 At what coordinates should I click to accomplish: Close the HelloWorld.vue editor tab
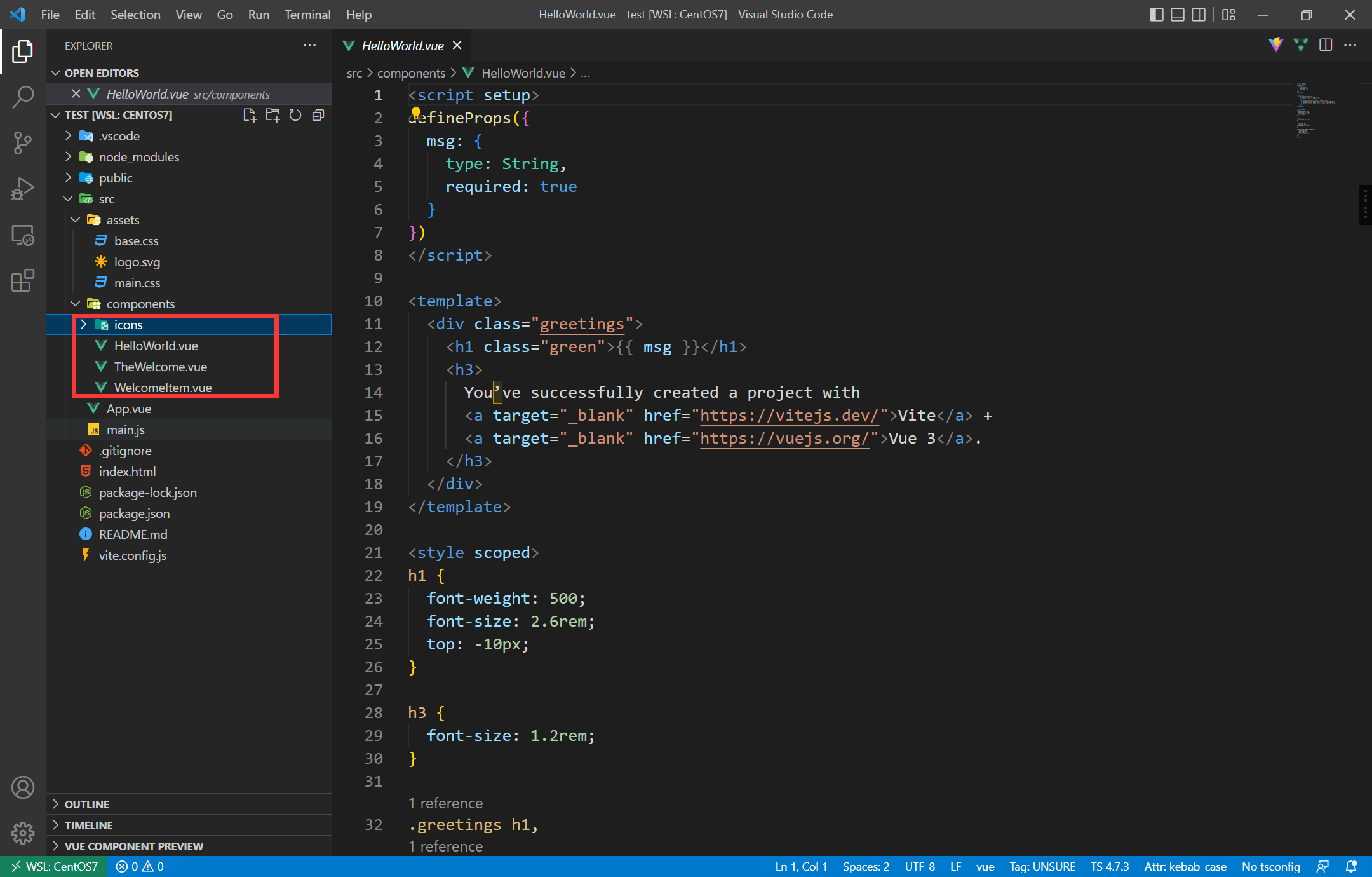coord(457,45)
